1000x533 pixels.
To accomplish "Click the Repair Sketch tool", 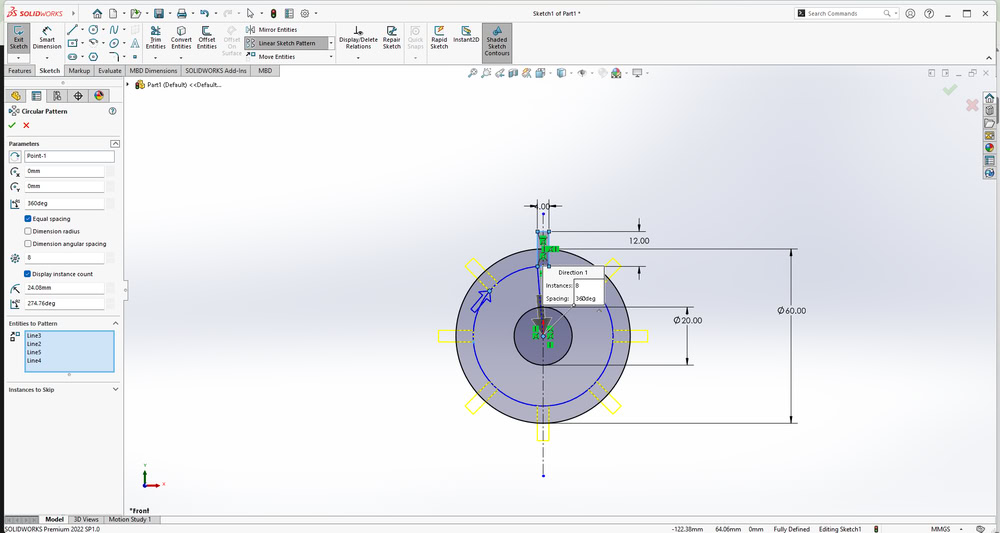I will pyautogui.click(x=392, y=38).
